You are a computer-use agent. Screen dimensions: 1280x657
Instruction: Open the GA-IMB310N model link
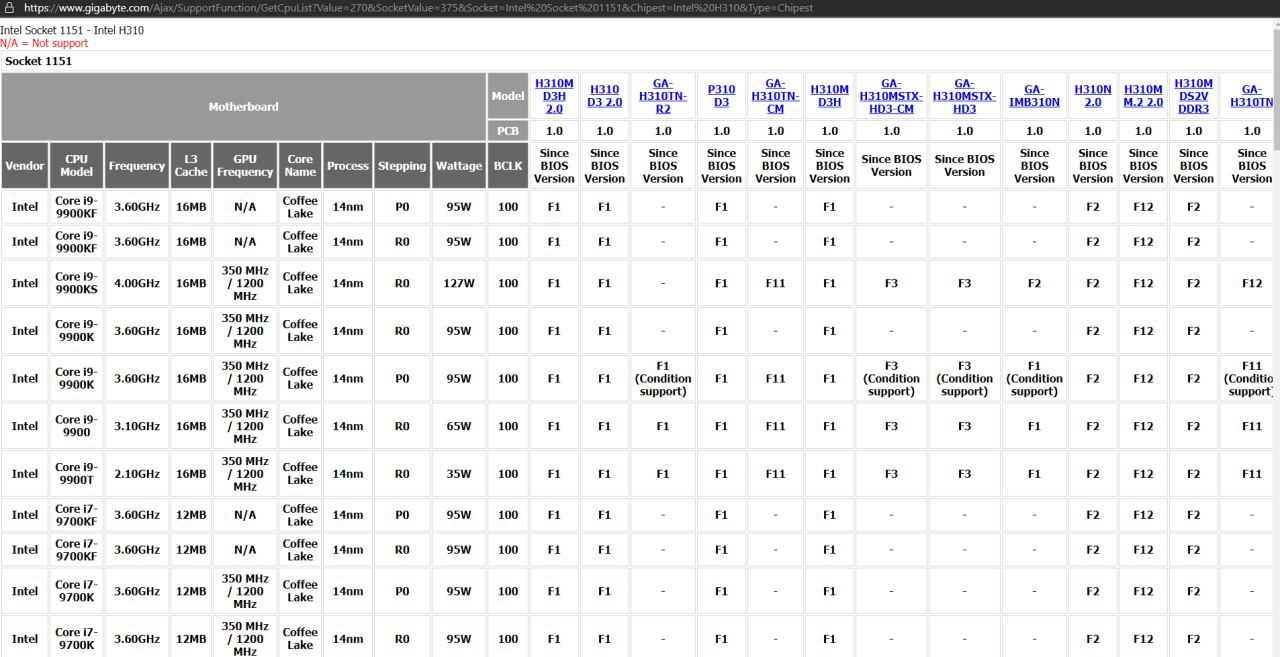pyautogui.click(x=1034, y=96)
